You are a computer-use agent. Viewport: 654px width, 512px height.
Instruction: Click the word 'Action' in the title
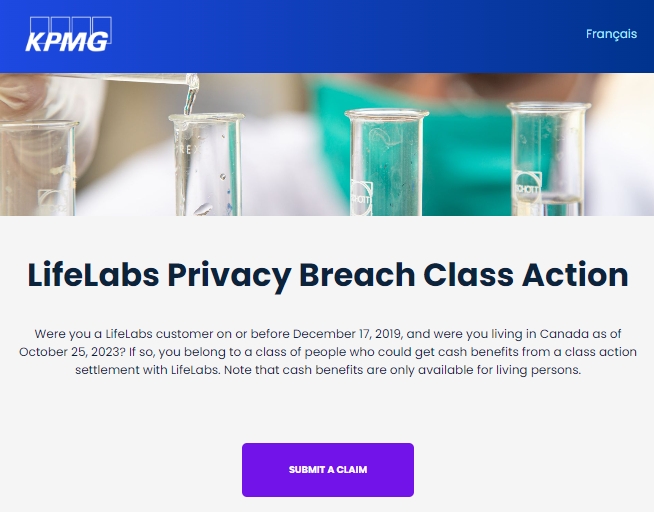[x=575, y=275]
